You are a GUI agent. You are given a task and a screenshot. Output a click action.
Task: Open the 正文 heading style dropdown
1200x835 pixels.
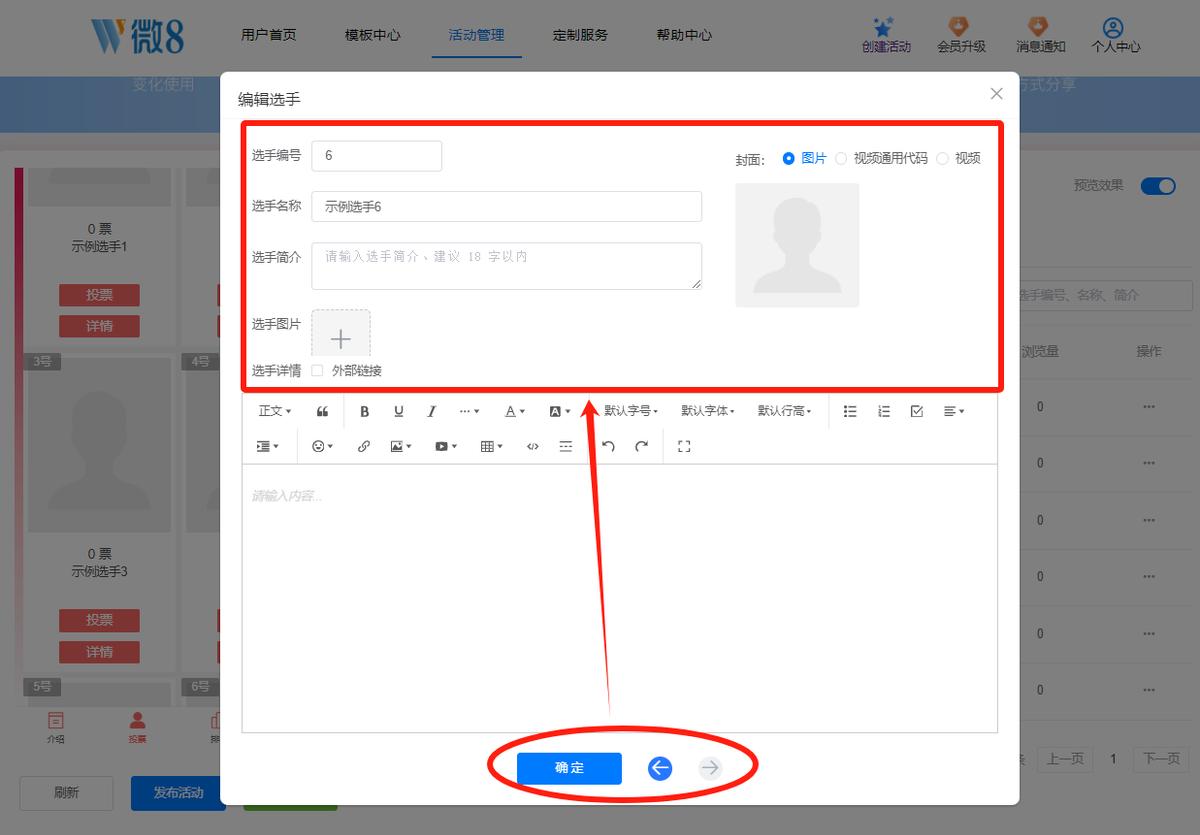click(275, 411)
